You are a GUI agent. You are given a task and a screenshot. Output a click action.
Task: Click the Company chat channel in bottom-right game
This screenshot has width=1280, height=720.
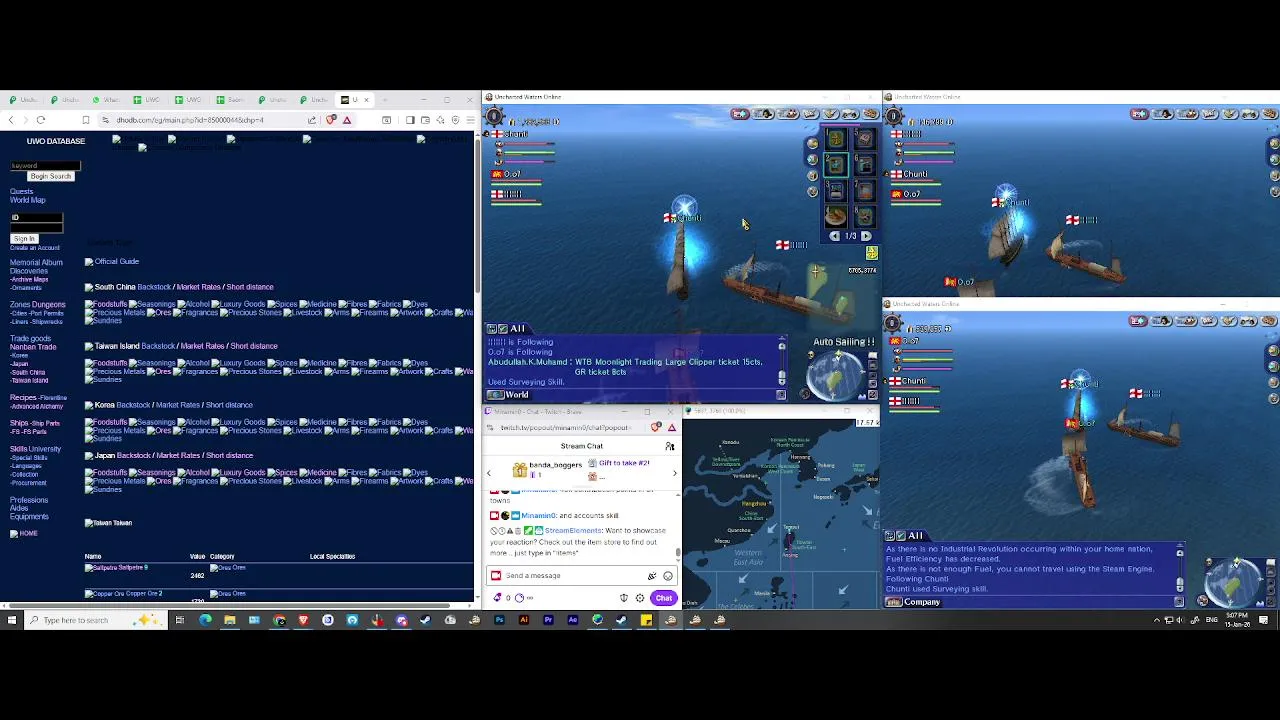tap(914, 602)
